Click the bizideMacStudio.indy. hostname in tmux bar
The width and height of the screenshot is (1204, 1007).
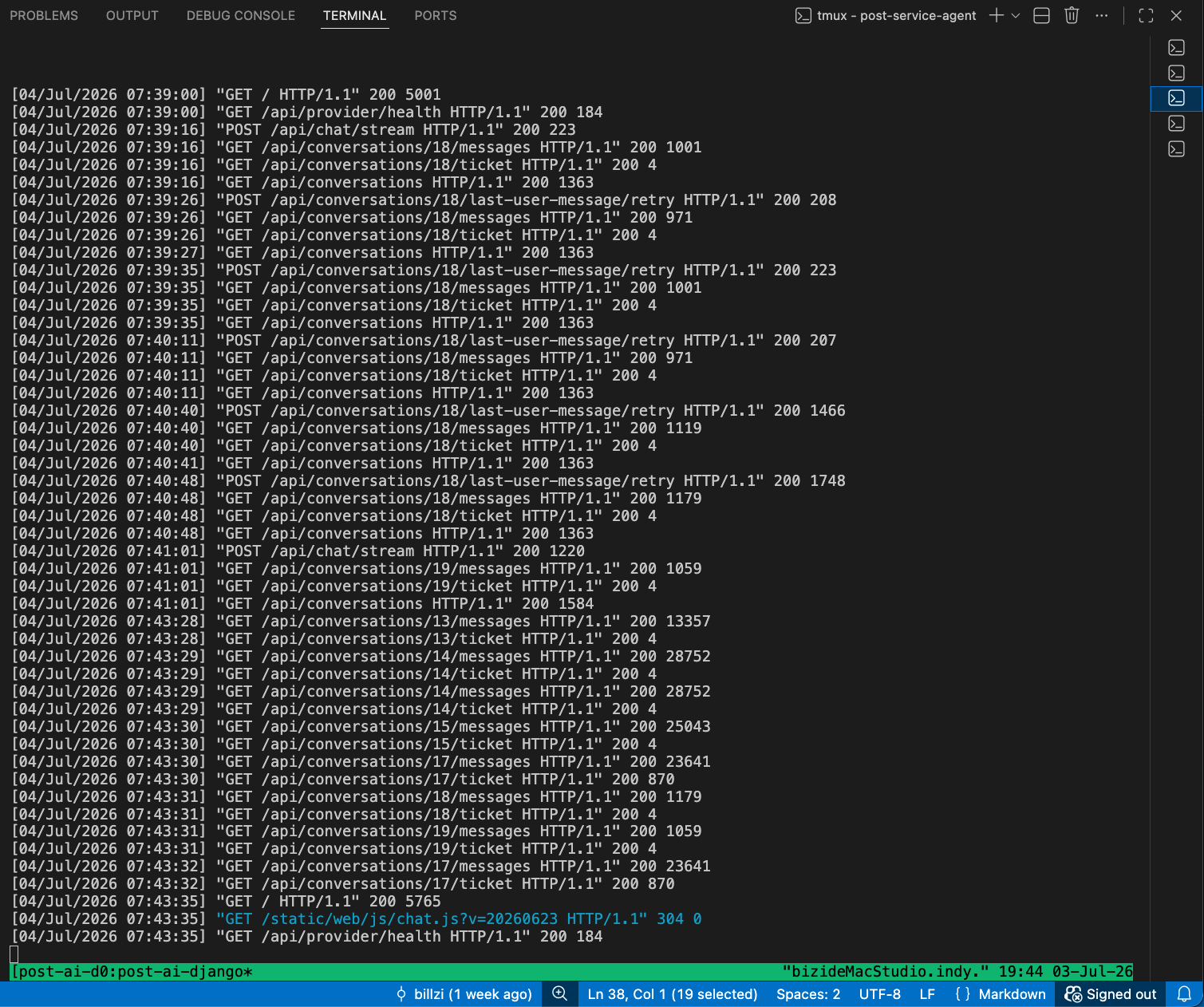(x=886, y=972)
